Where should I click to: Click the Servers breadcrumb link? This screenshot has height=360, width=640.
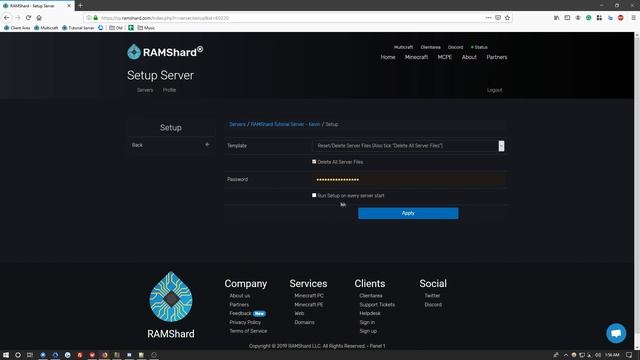point(237,124)
